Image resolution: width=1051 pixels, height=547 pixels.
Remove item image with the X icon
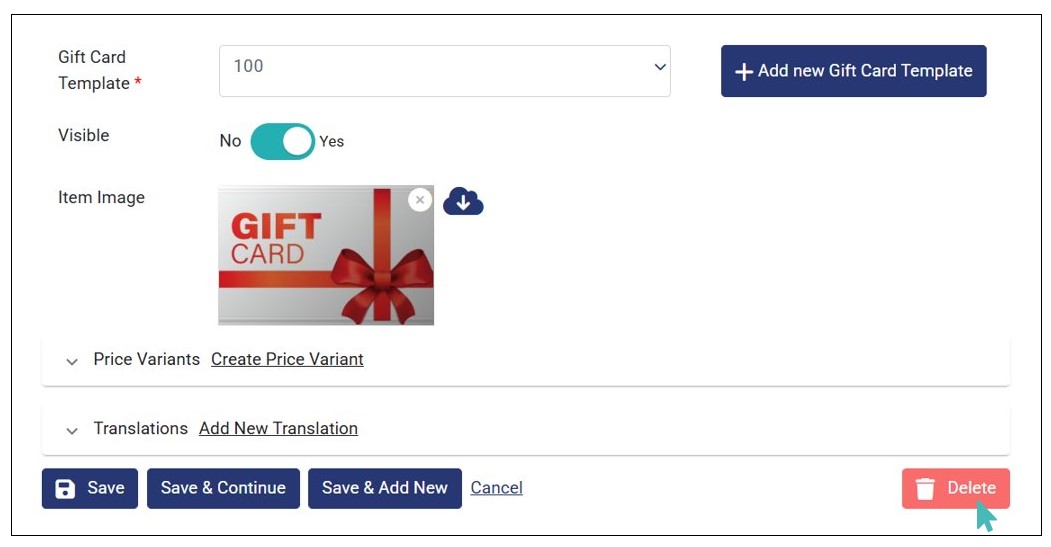420,200
